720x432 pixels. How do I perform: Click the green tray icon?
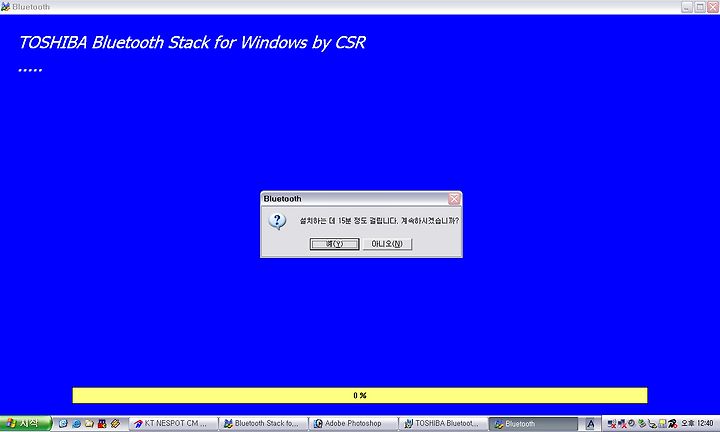tap(642, 424)
